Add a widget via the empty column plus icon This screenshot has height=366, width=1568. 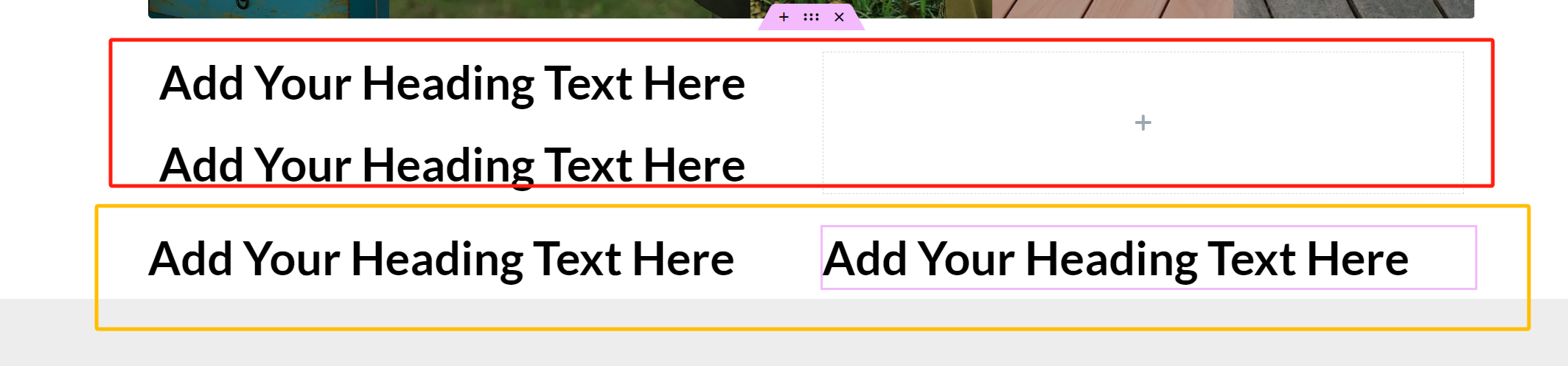(x=1143, y=122)
